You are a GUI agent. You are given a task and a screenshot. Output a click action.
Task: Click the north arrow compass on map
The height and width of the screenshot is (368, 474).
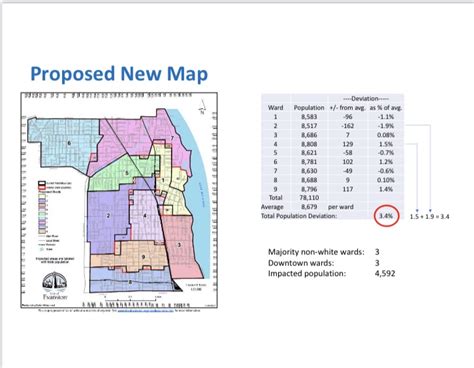[x=202, y=110]
